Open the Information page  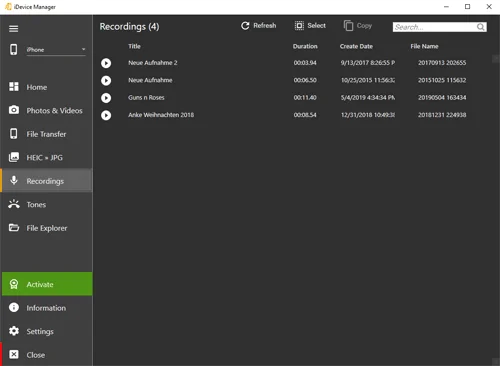[46, 308]
